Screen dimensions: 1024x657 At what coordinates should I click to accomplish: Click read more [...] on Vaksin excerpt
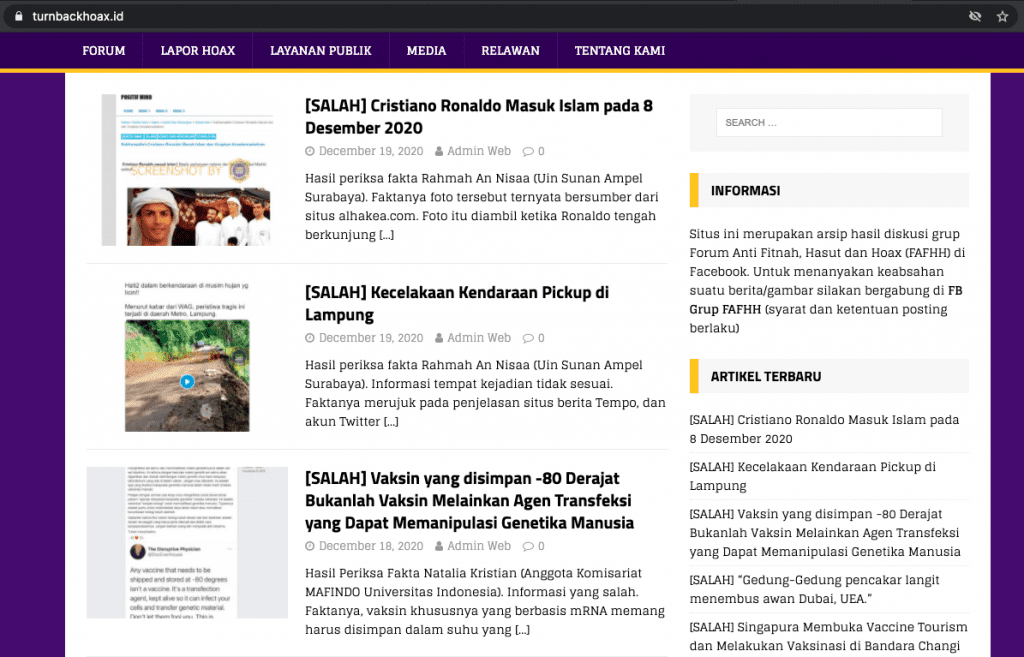coord(522,630)
